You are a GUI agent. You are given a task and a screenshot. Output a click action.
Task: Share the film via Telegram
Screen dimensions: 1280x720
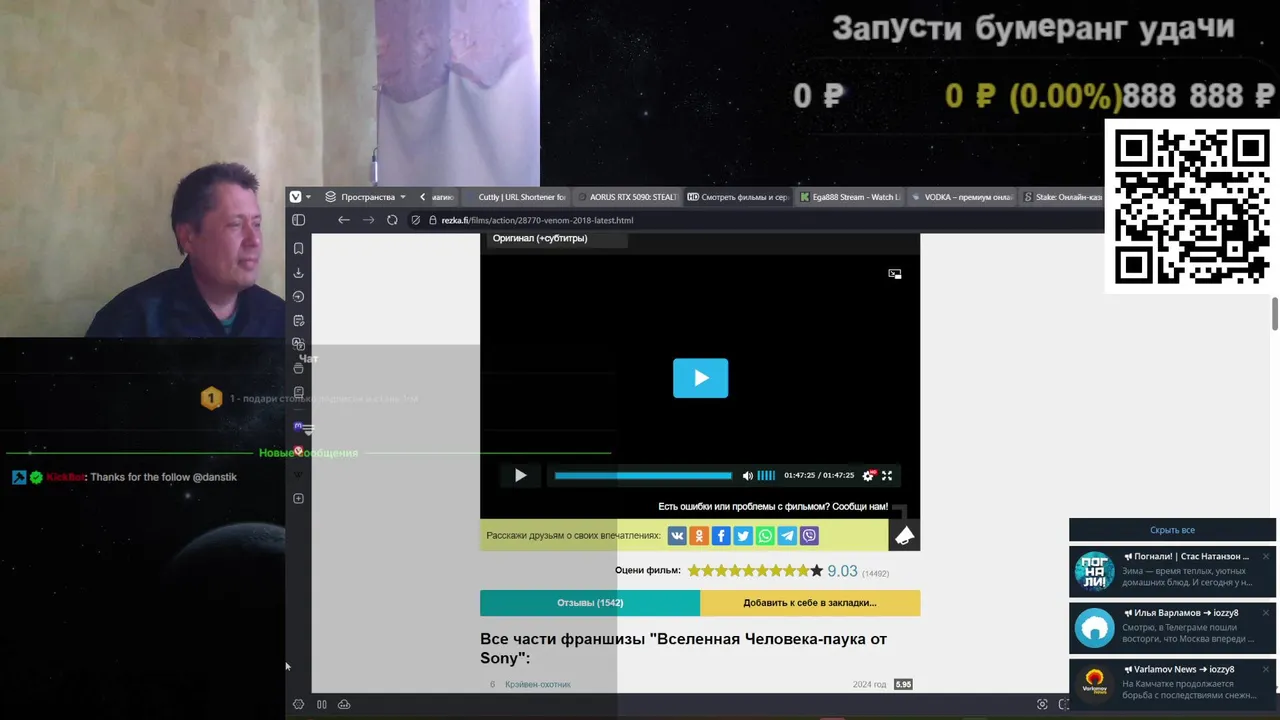point(787,536)
